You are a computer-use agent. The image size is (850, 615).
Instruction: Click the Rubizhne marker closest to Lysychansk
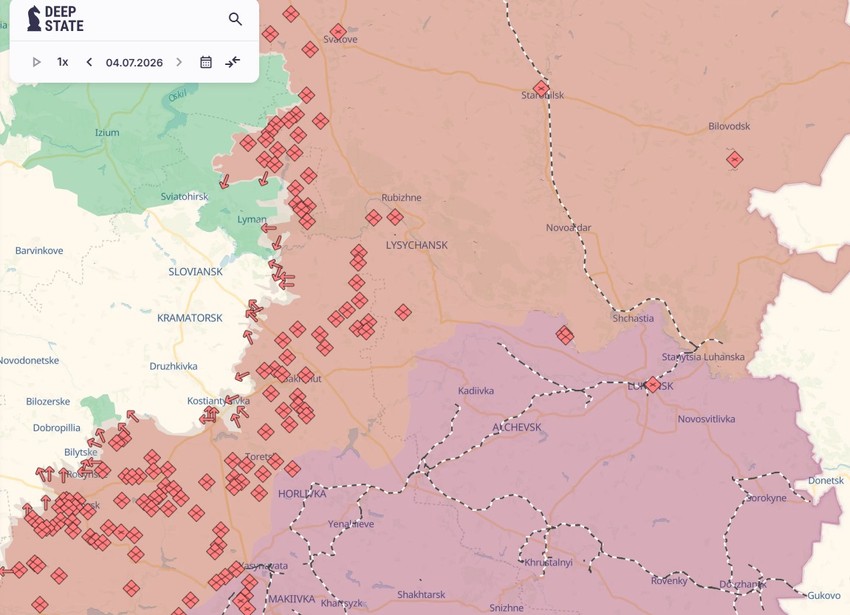pos(395,217)
